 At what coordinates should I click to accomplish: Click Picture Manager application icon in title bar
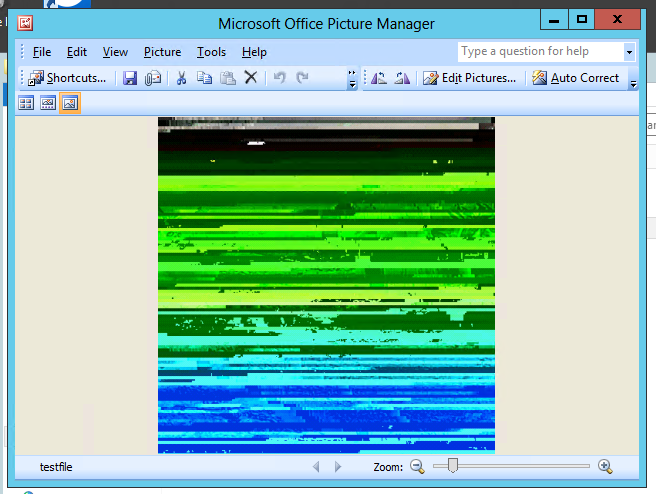point(25,23)
